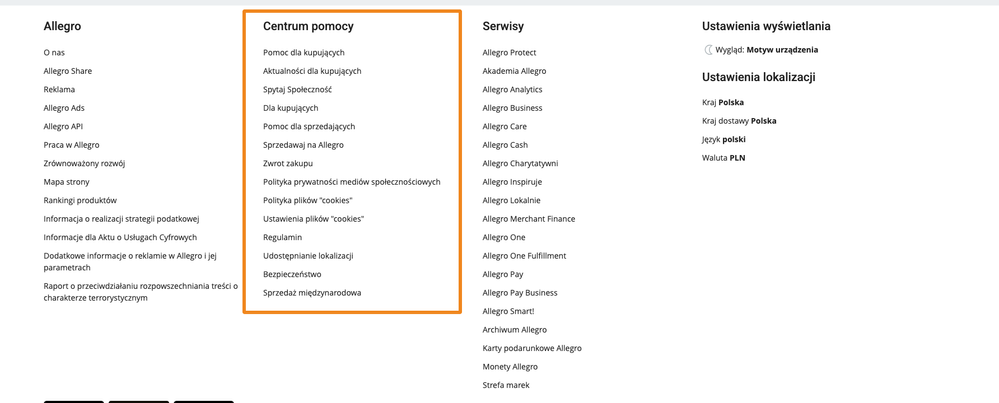Image resolution: width=999 pixels, height=403 pixels.
Task: Click the moon icon next to Wygląd
Action: click(x=708, y=50)
